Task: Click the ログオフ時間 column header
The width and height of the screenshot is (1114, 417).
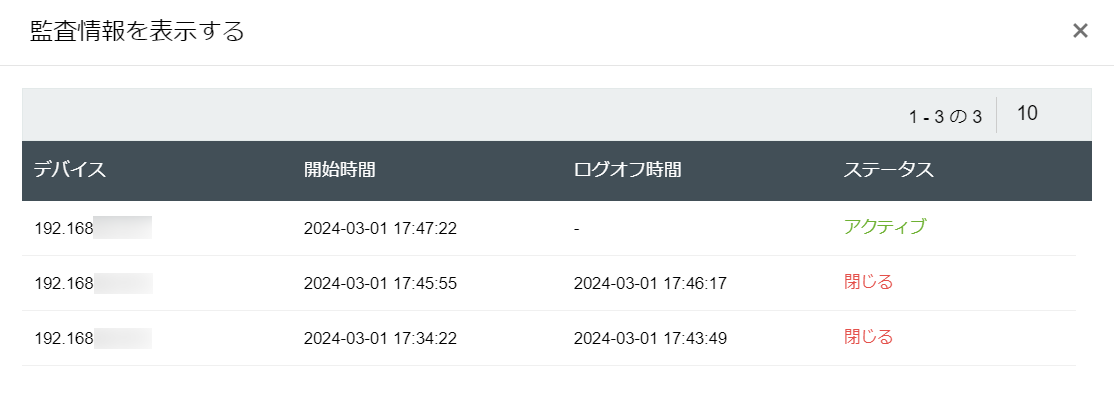Action: (x=627, y=170)
